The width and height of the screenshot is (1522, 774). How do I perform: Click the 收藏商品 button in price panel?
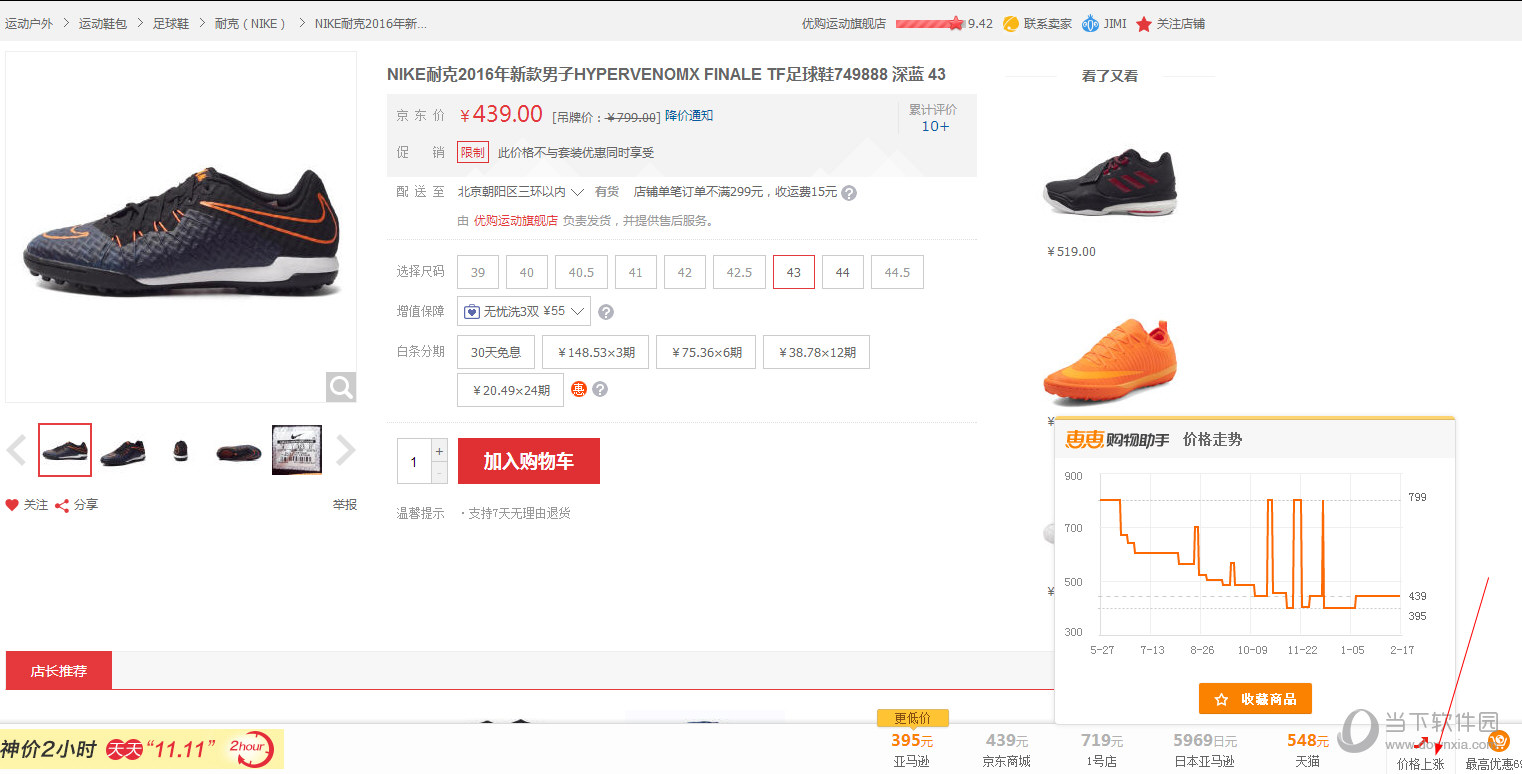point(1255,699)
